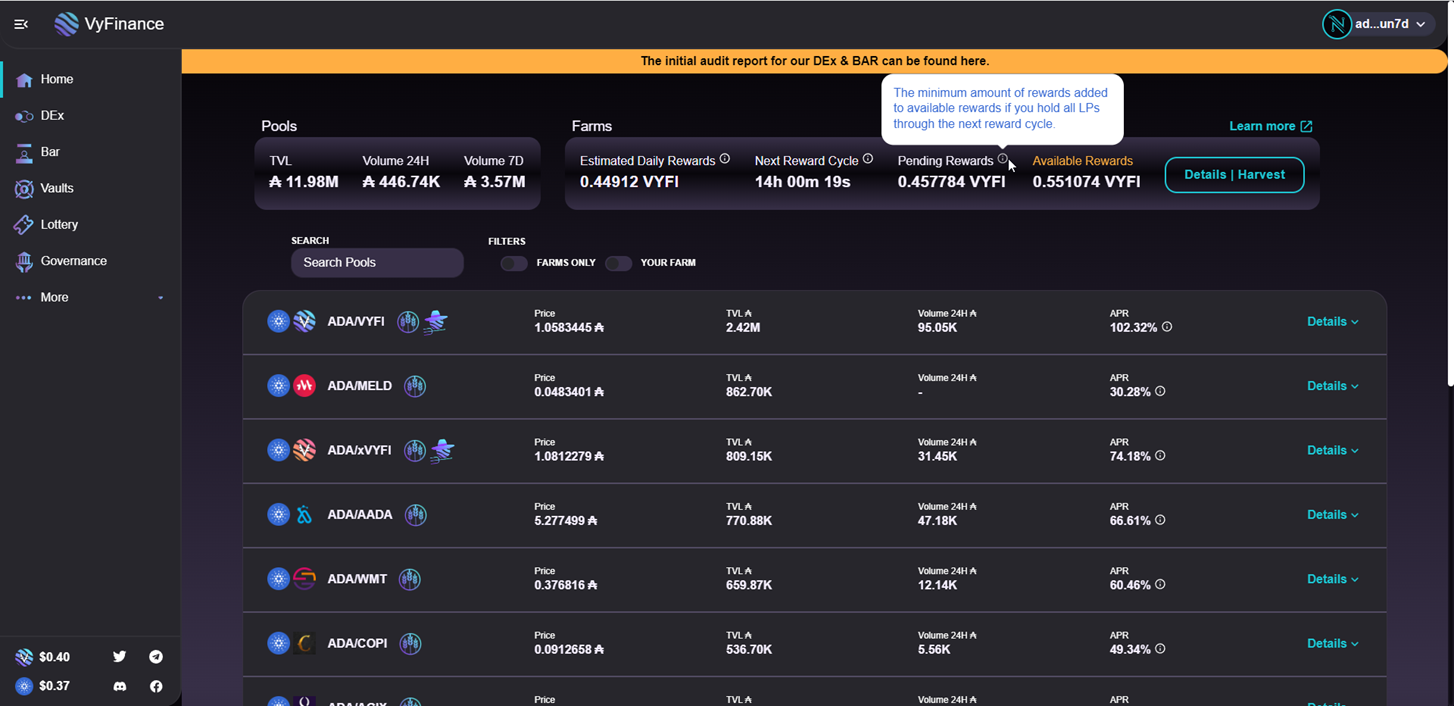Click the Search Pools input field

point(377,262)
